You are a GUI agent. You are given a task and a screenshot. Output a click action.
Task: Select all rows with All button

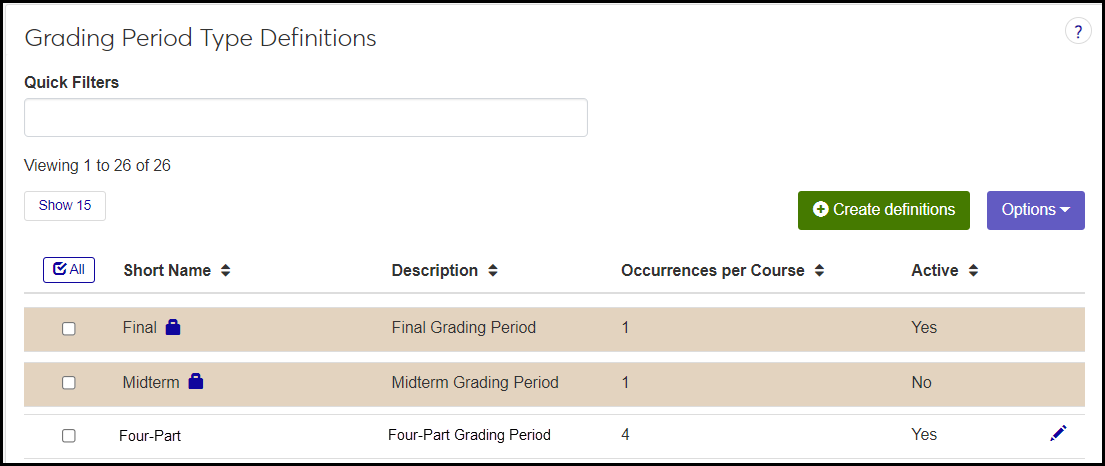pos(69,270)
